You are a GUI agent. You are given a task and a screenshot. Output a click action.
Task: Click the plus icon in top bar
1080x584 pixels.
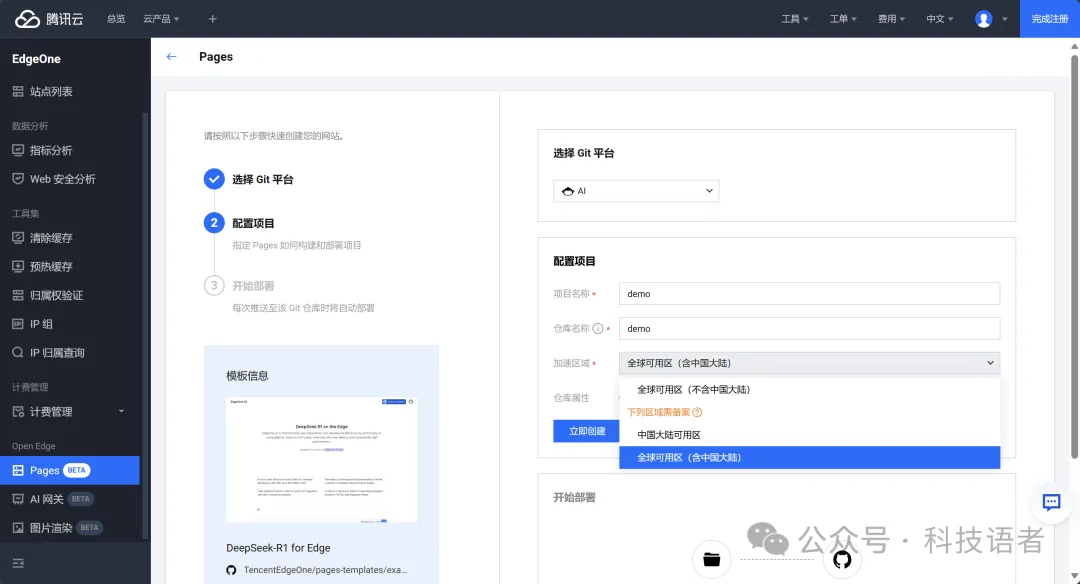click(x=212, y=19)
